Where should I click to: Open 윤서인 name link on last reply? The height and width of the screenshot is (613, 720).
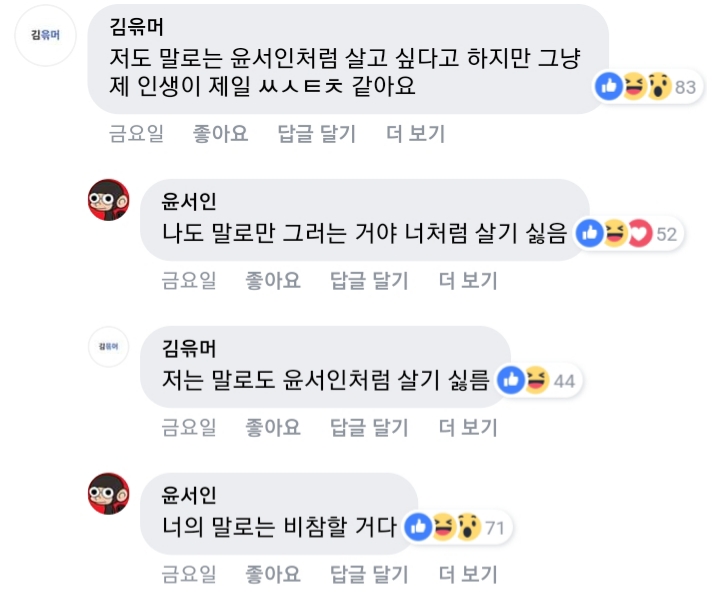[x=189, y=495]
